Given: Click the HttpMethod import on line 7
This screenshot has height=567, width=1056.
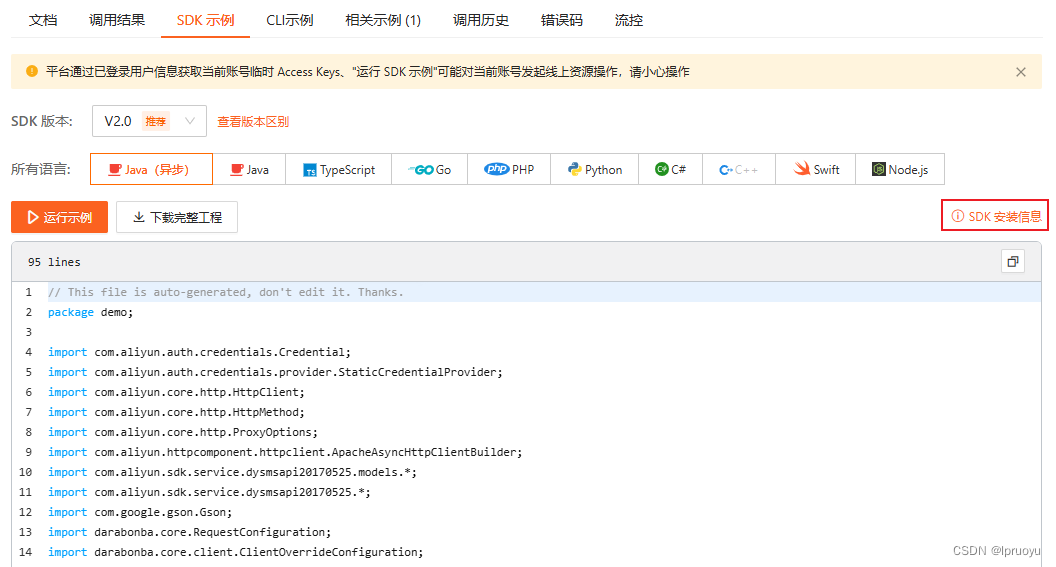Looking at the screenshot, I should tap(176, 412).
